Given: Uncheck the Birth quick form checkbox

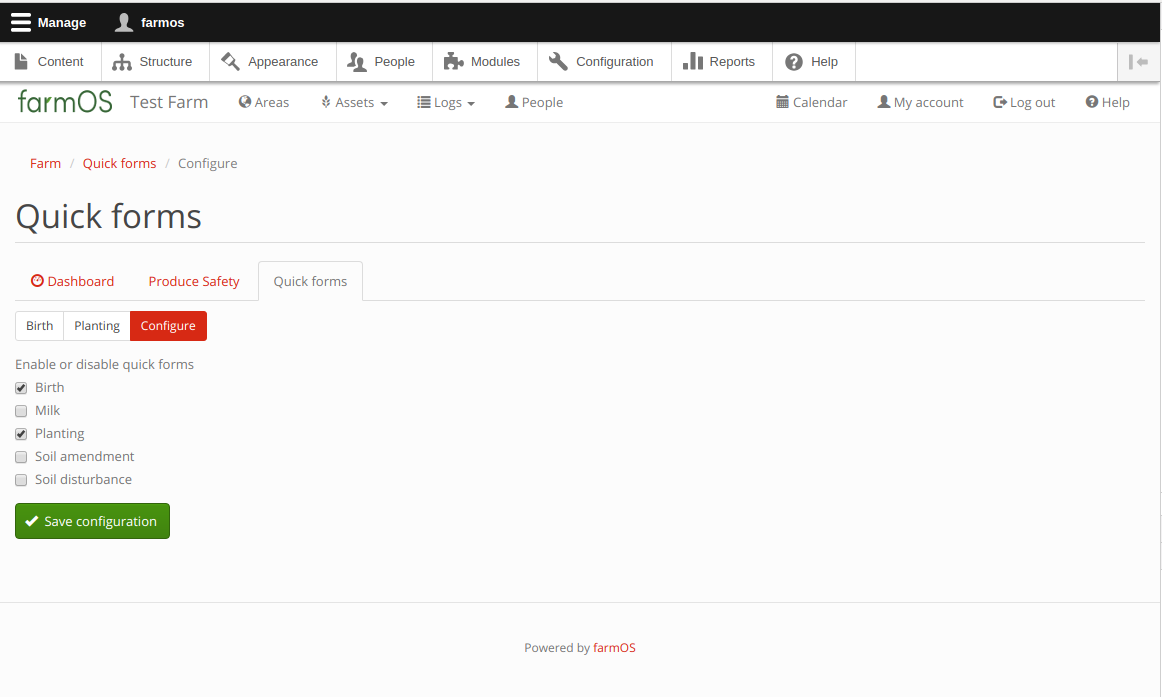Looking at the screenshot, I should tap(21, 388).
